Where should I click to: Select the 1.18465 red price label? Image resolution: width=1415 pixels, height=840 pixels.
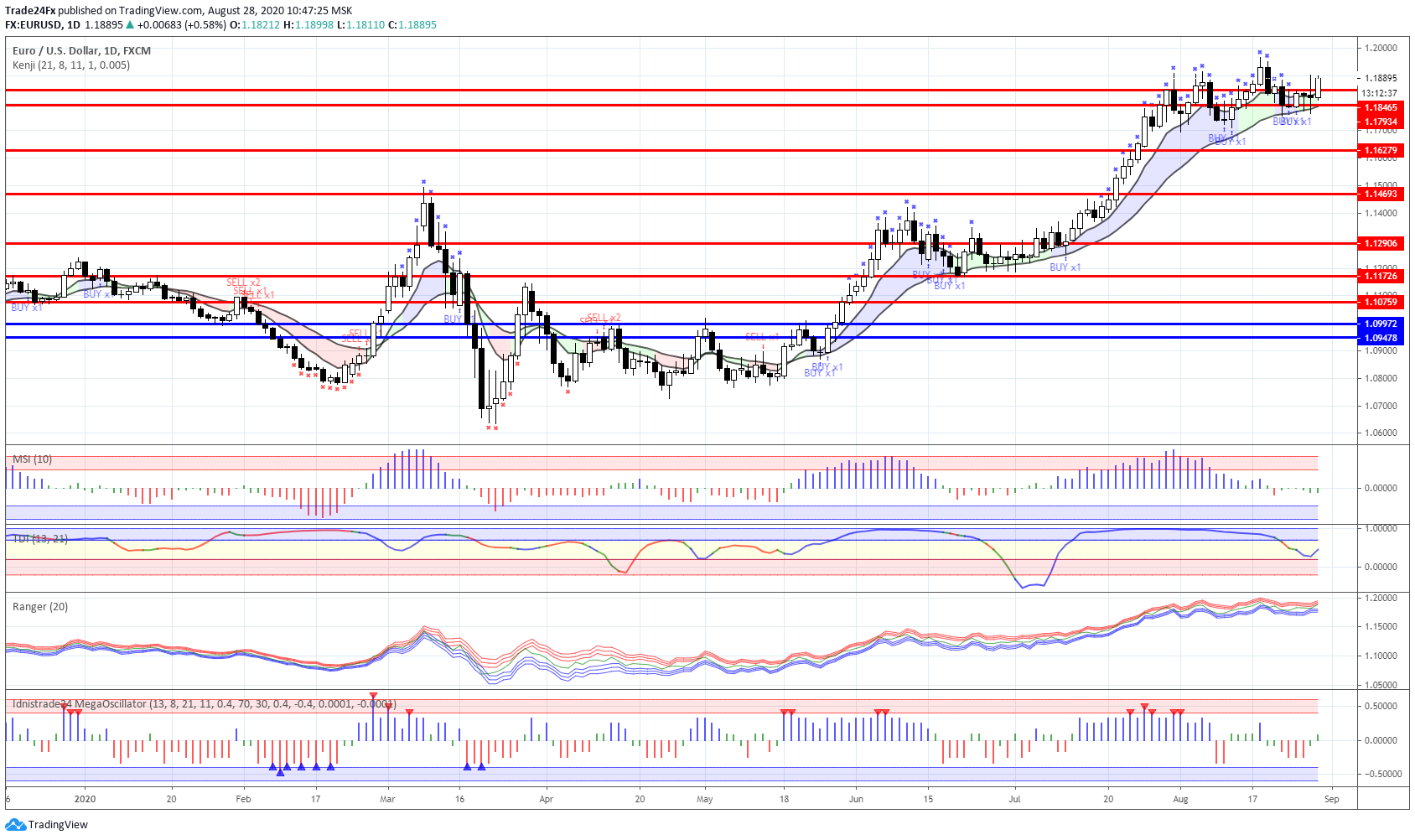tap(1380, 107)
